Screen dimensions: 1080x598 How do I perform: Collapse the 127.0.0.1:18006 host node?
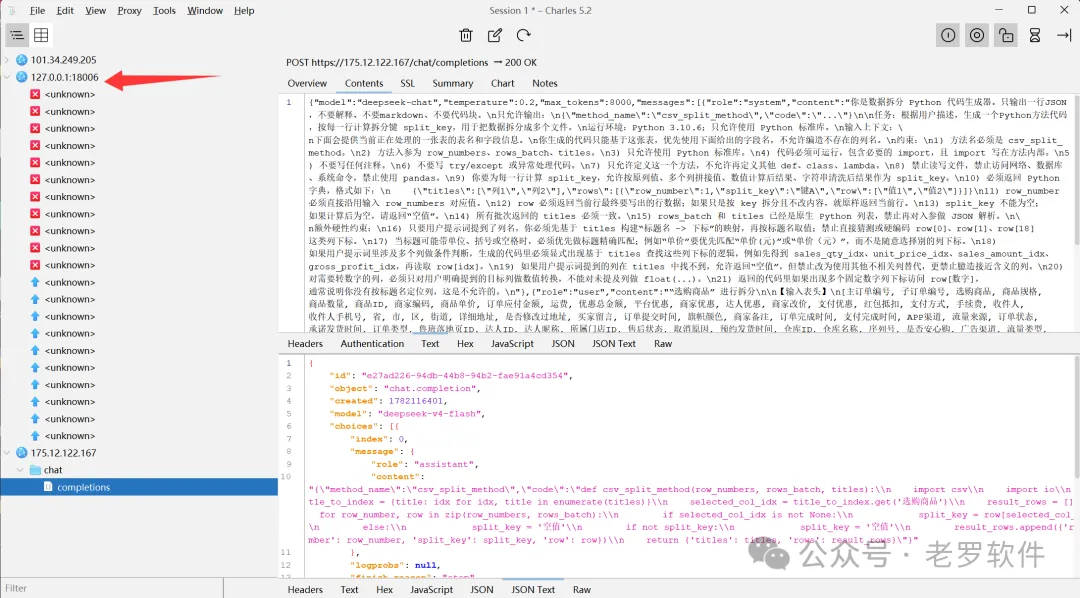[7, 77]
